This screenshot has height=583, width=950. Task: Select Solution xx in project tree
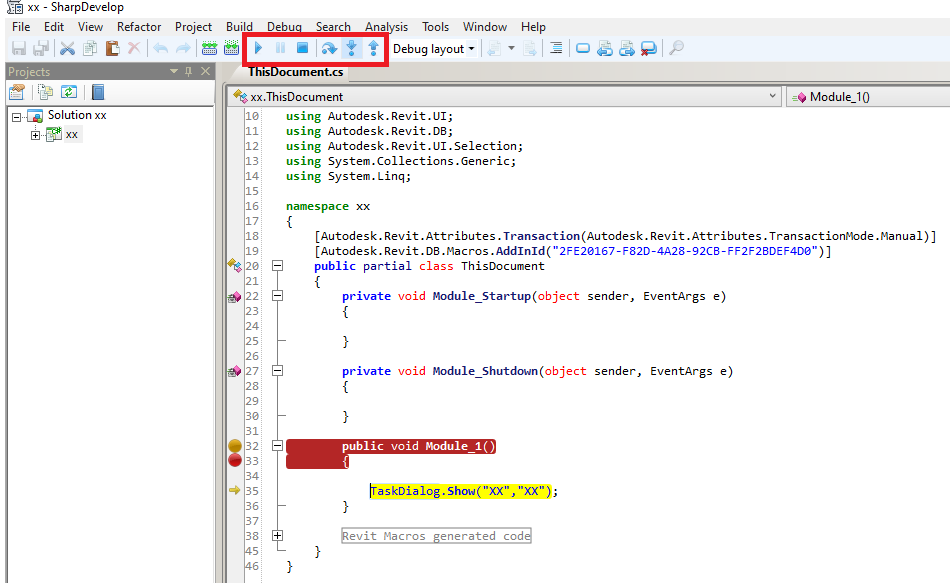pos(76,115)
